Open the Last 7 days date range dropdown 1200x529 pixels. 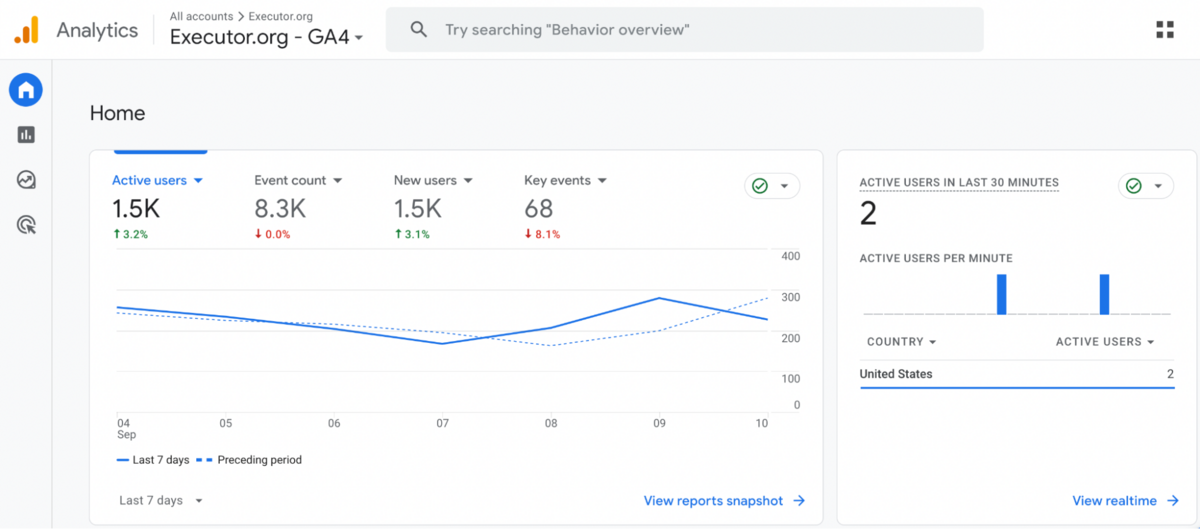(161, 500)
